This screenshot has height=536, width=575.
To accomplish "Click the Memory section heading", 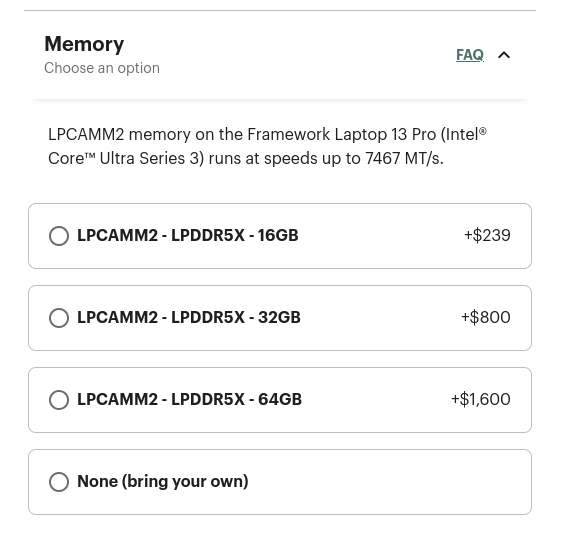I will (x=84, y=44).
